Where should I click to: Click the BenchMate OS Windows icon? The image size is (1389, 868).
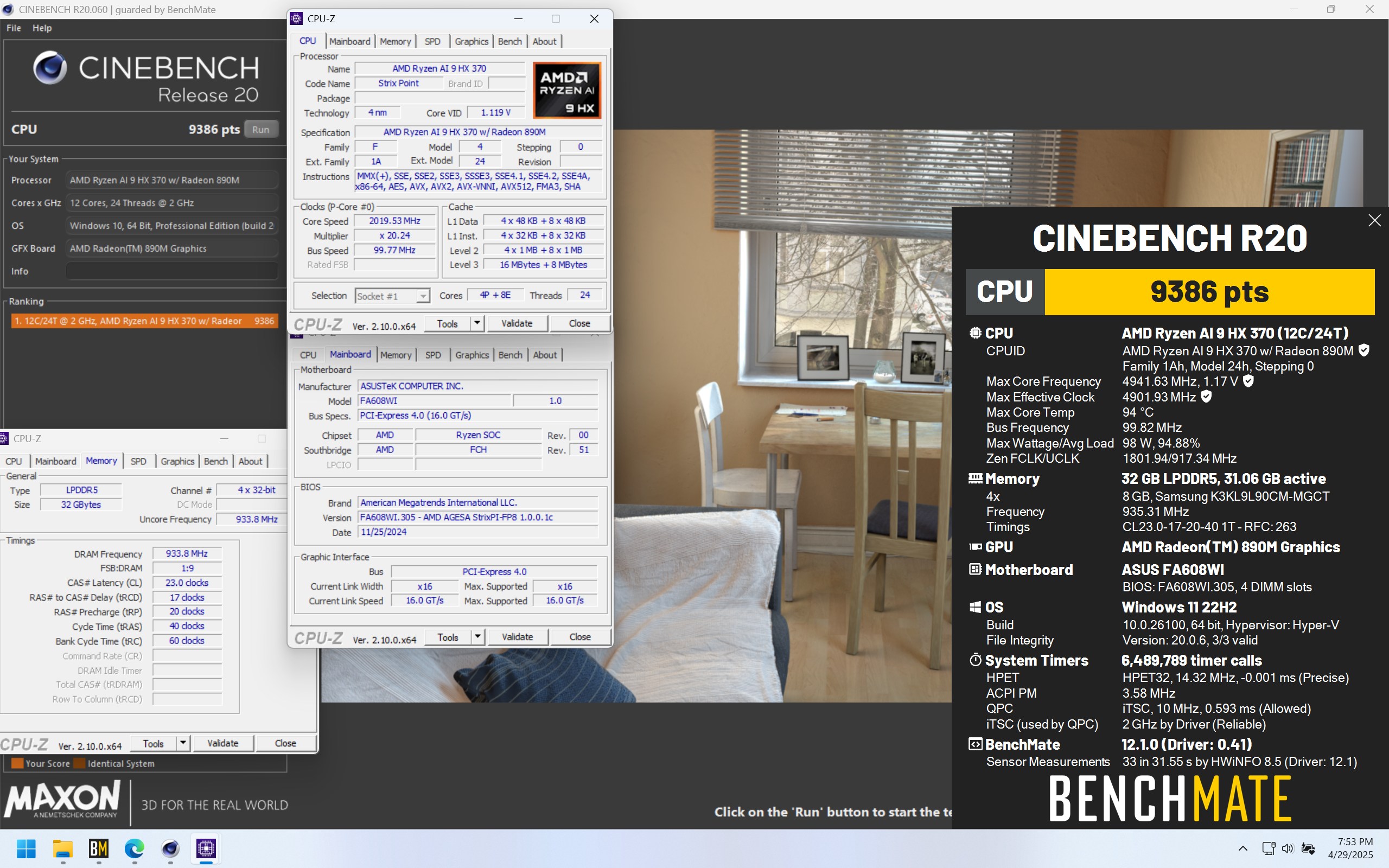tap(974, 607)
